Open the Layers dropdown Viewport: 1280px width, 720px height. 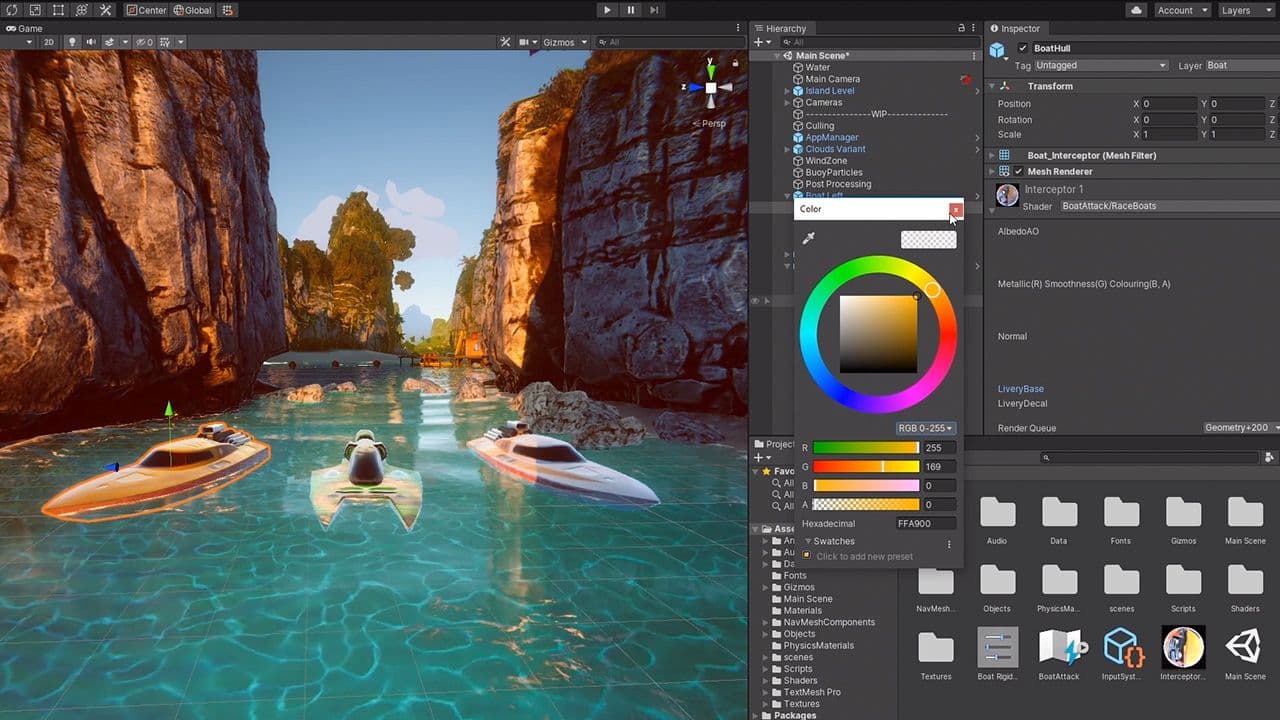coord(1243,10)
